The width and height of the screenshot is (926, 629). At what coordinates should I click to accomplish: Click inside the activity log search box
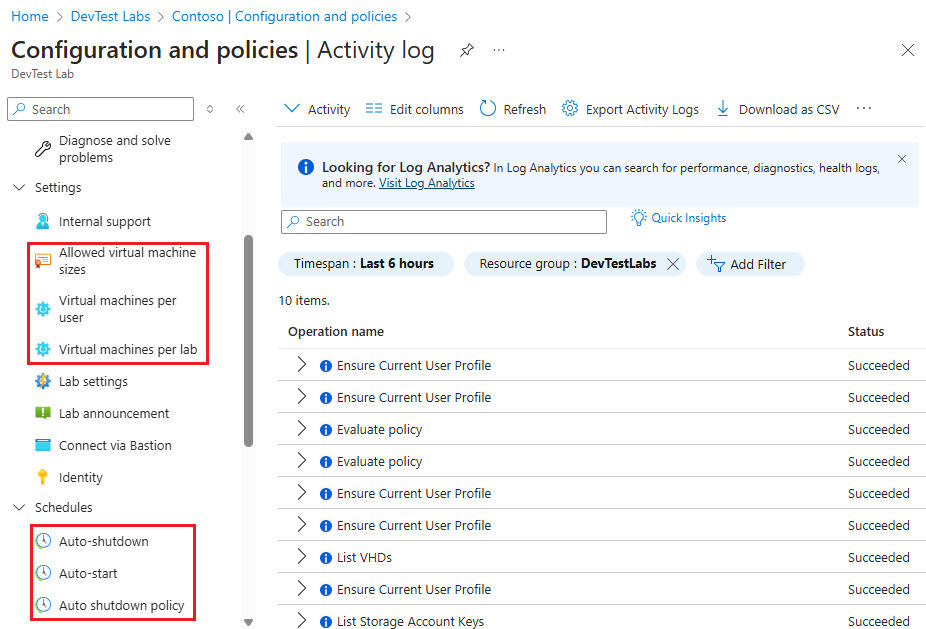click(x=443, y=221)
